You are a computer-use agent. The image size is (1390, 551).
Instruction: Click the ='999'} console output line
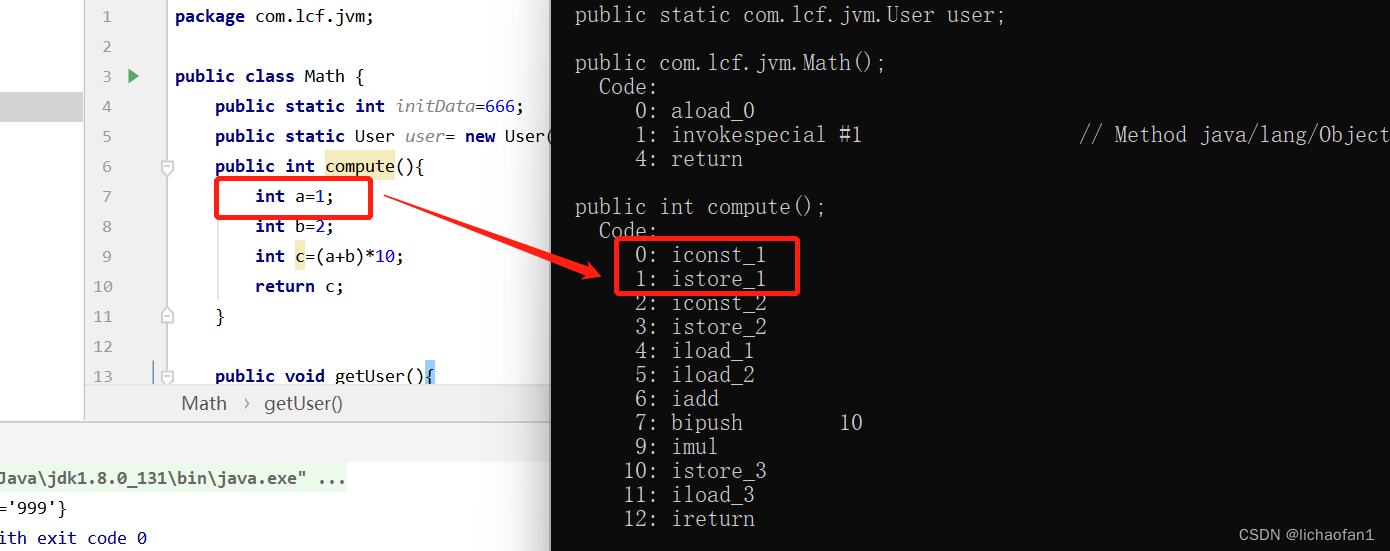(x=33, y=508)
